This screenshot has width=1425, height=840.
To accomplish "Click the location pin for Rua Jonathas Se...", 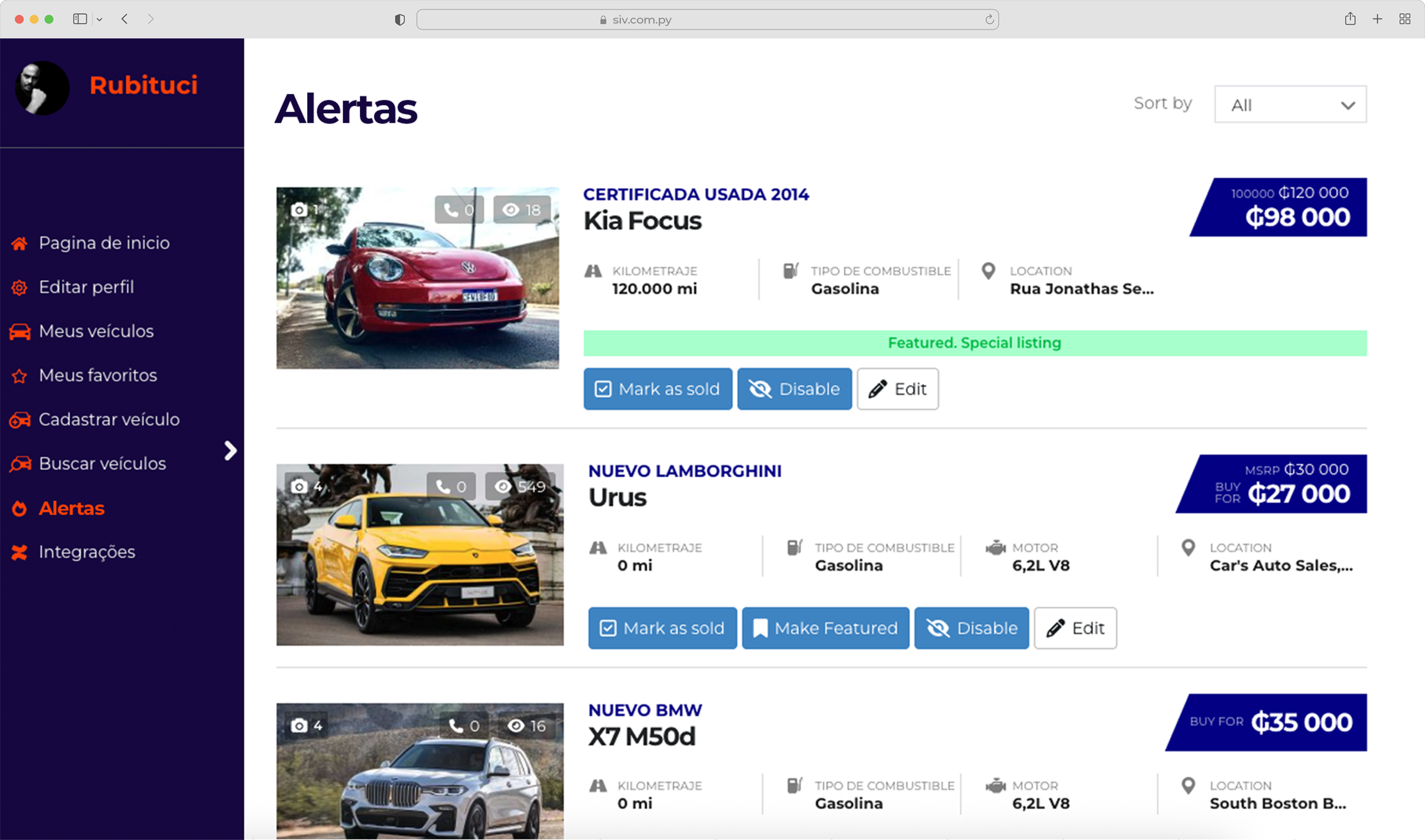I will click(x=988, y=271).
